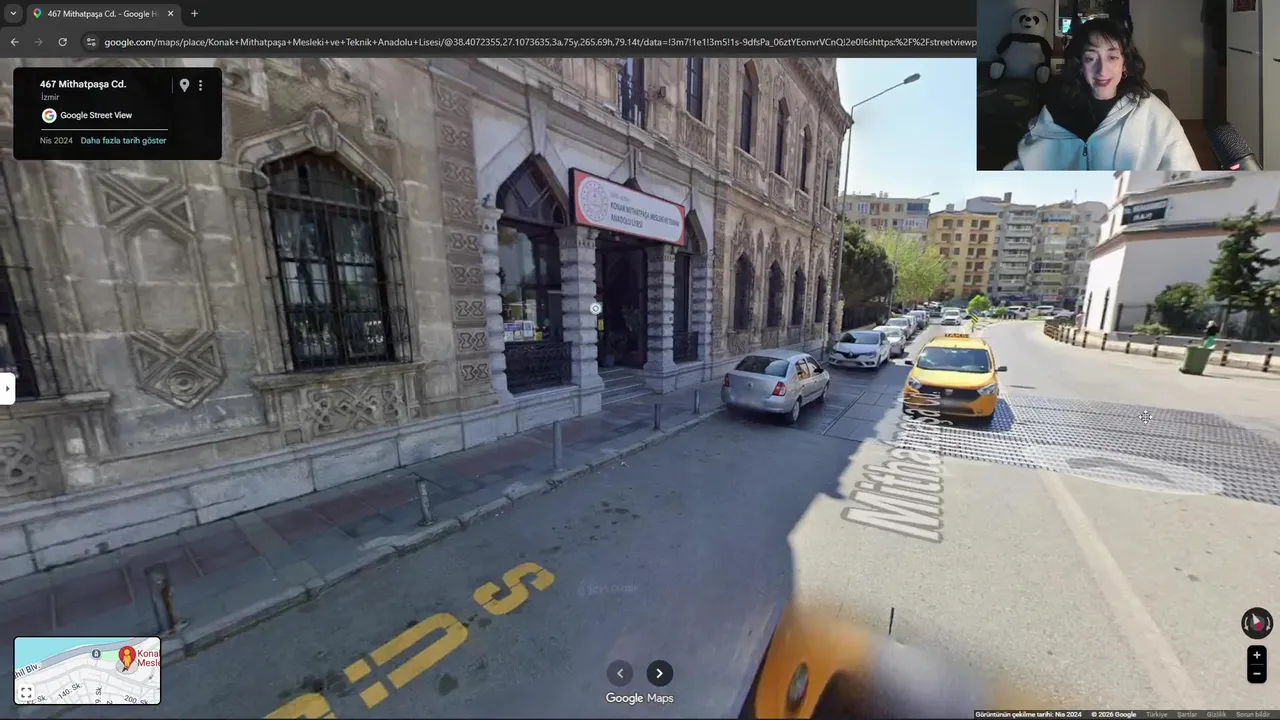The width and height of the screenshot is (1280, 720).
Task: Click the browser forward arrow
Action: pos(38,42)
